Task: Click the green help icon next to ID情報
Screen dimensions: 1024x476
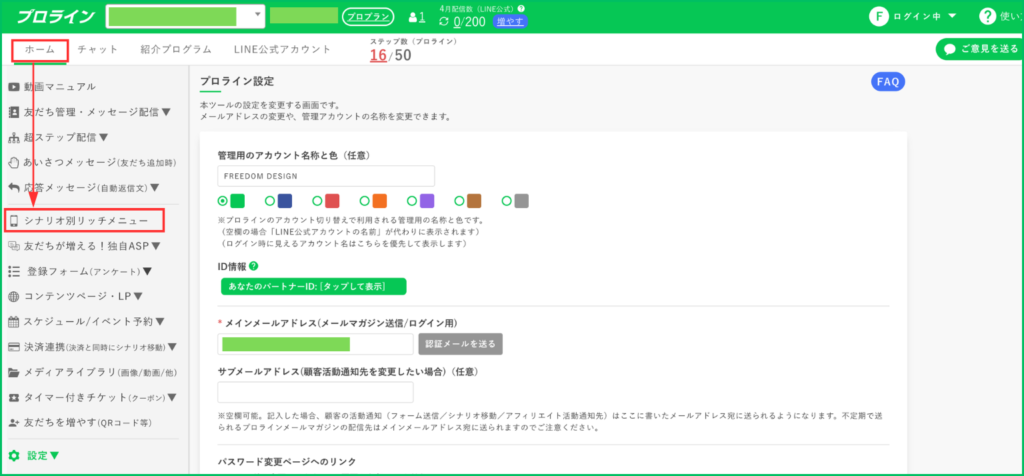Action: [x=253, y=266]
